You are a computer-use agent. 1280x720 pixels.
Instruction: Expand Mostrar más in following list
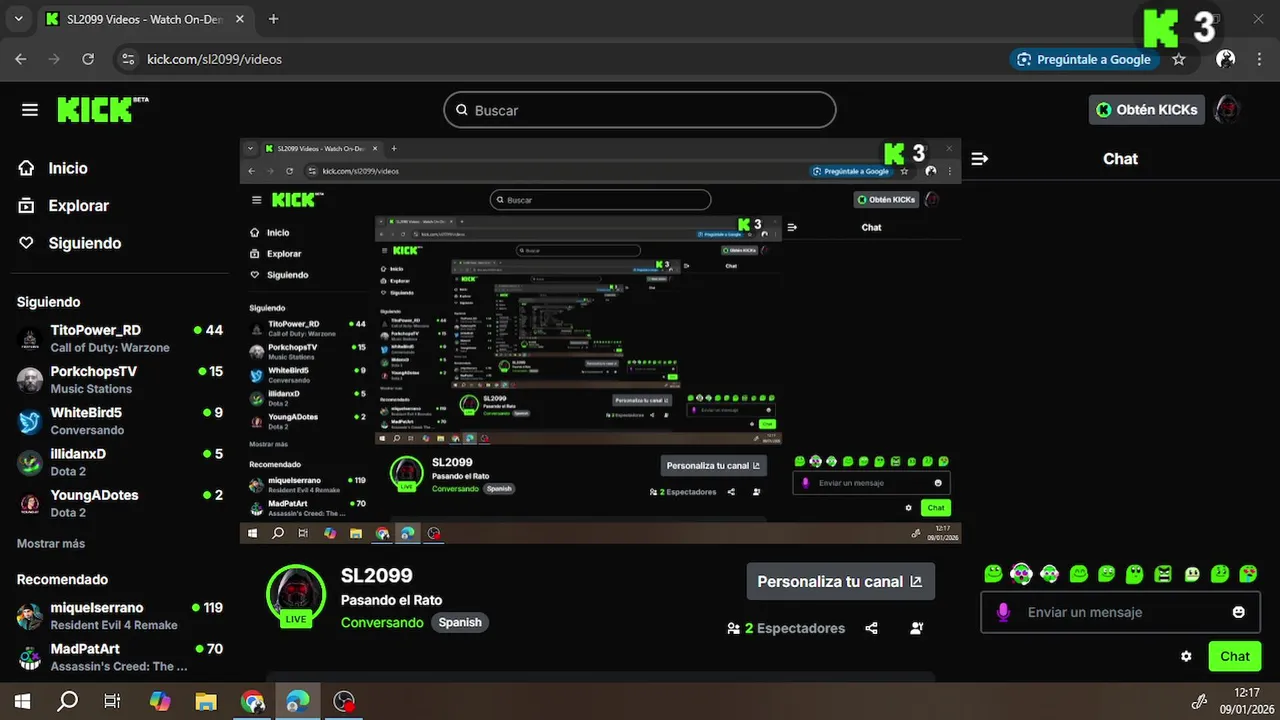point(51,544)
